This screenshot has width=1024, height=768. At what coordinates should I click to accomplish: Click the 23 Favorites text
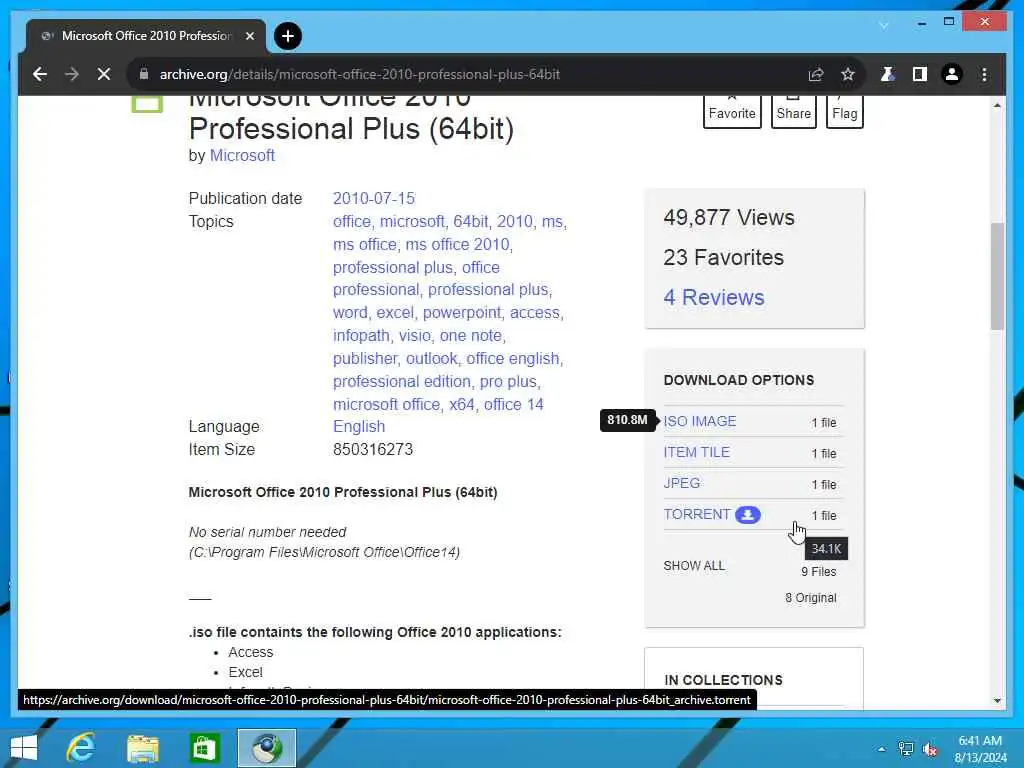(x=724, y=257)
